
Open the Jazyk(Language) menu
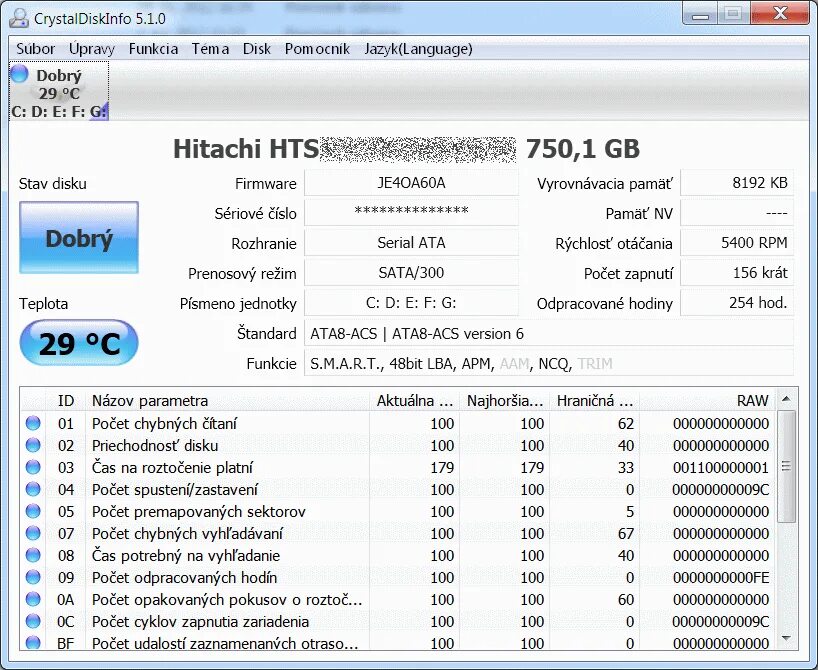pyautogui.click(x=418, y=49)
